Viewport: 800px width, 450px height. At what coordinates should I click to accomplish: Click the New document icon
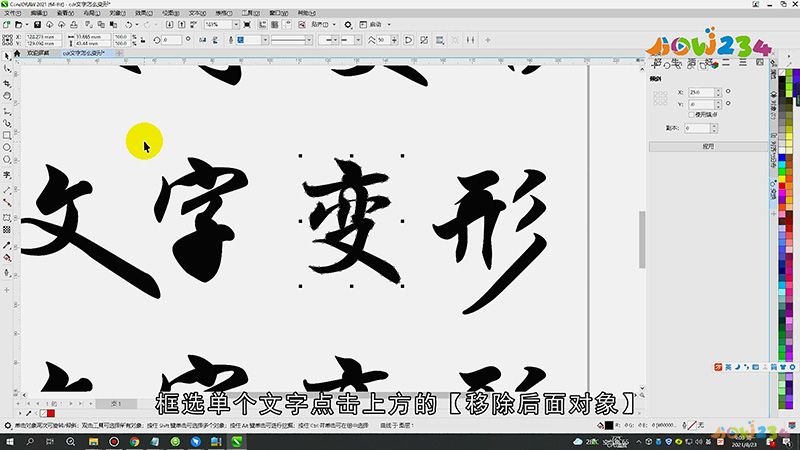(x=7, y=24)
